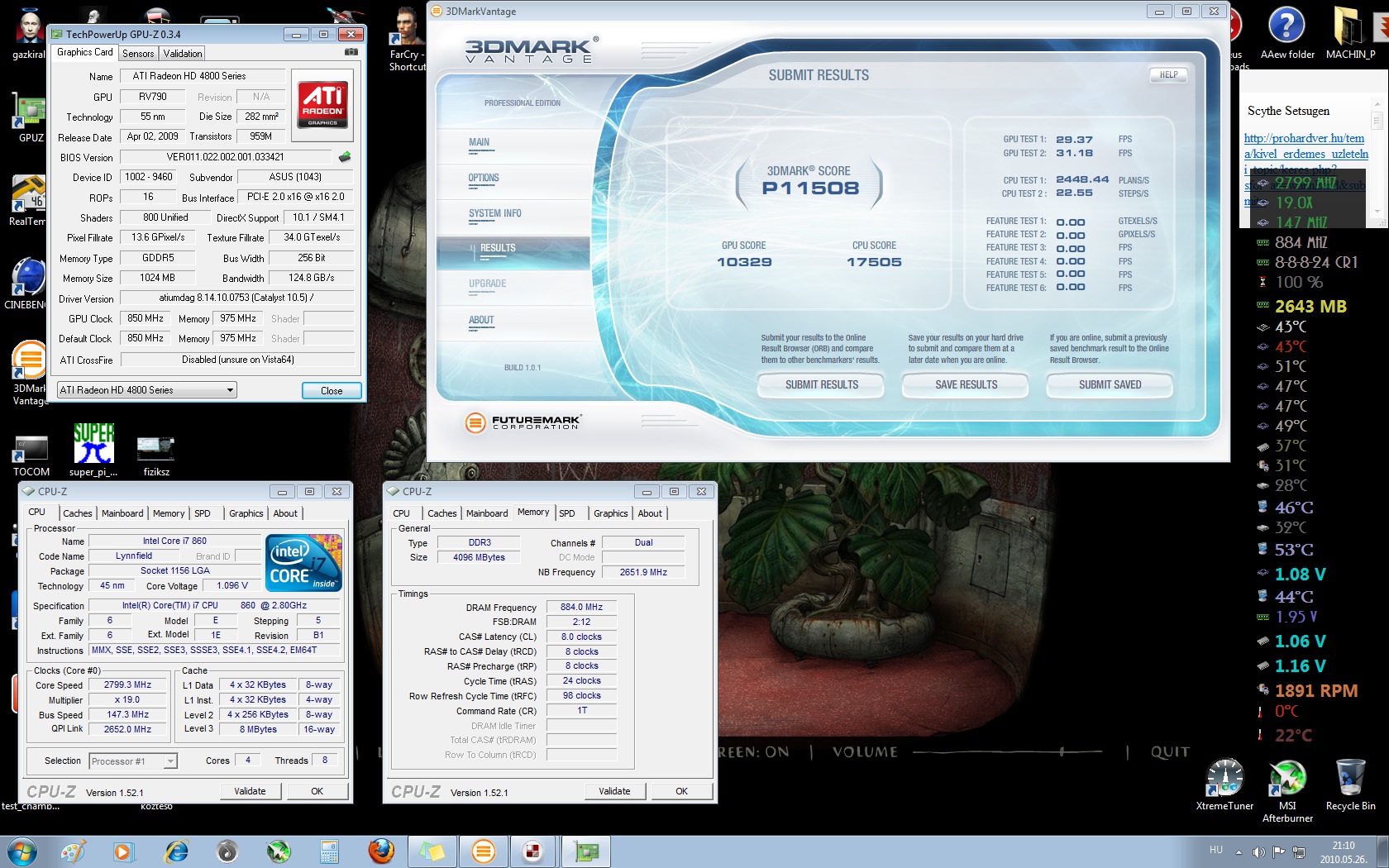Screen dimensions: 1389x868
Task: Switch to GPU-Z via its taskbar button
Action: tap(586, 851)
